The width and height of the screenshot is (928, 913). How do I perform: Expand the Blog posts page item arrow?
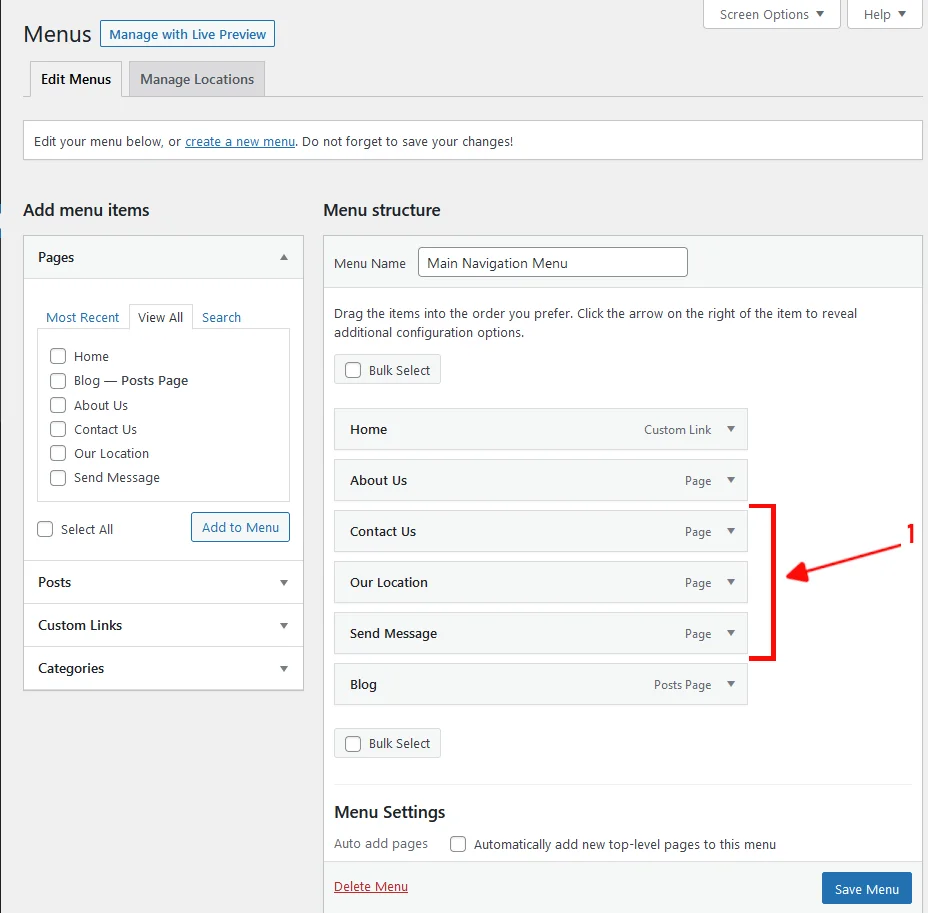[x=731, y=683]
